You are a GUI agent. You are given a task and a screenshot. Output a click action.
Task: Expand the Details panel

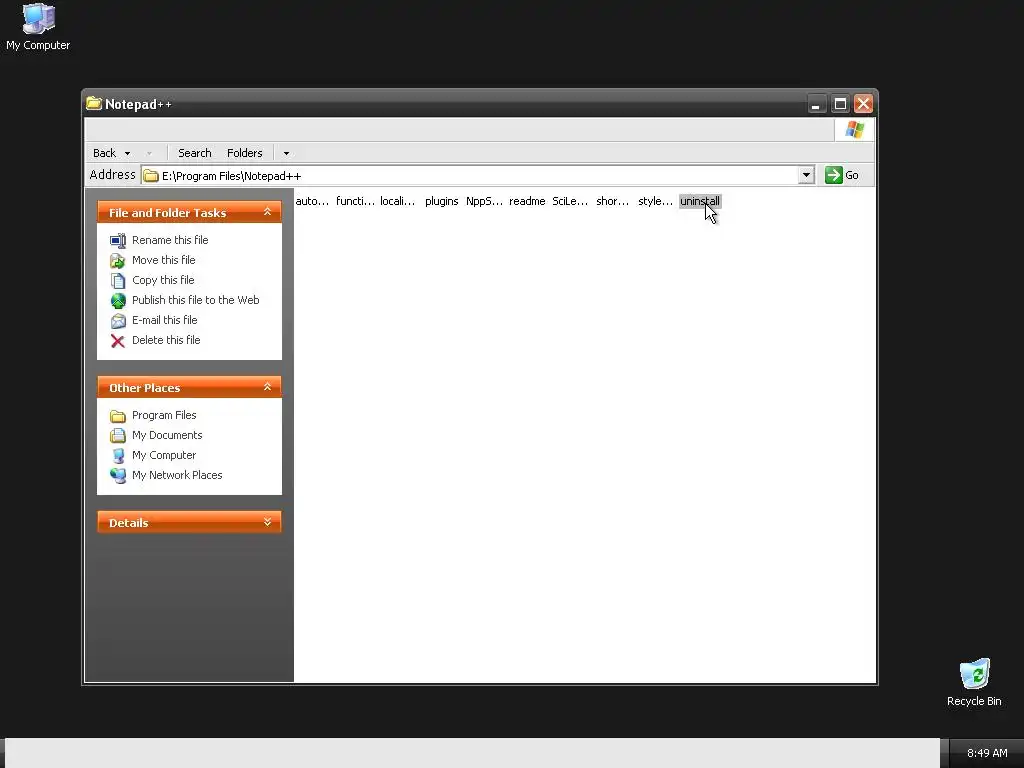267,522
